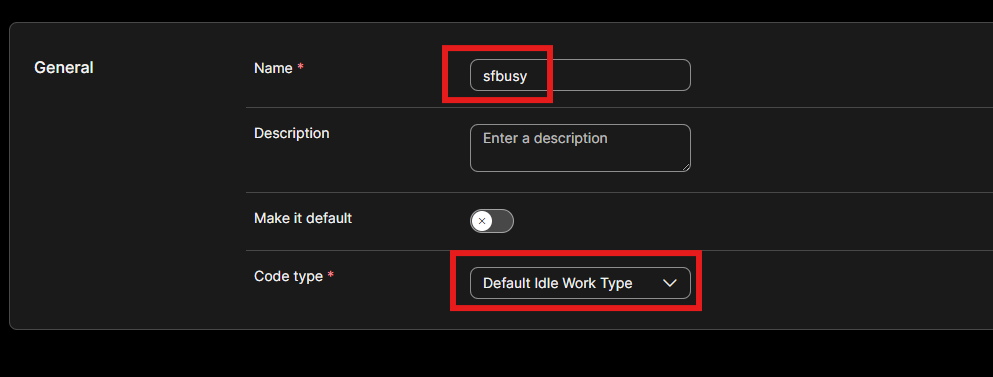Click the General section heading

click(x=63, y=67)
